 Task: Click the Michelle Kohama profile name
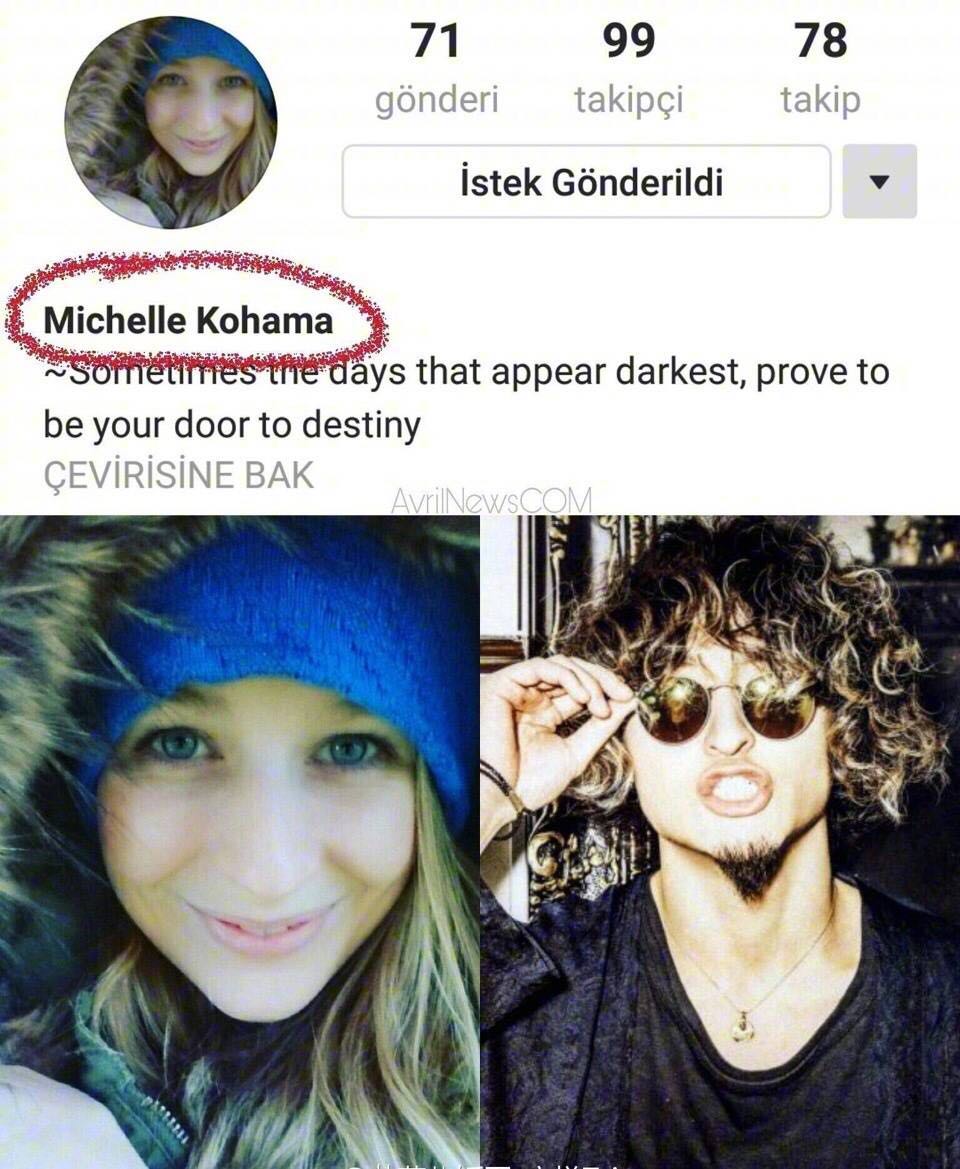click(189, 321)
